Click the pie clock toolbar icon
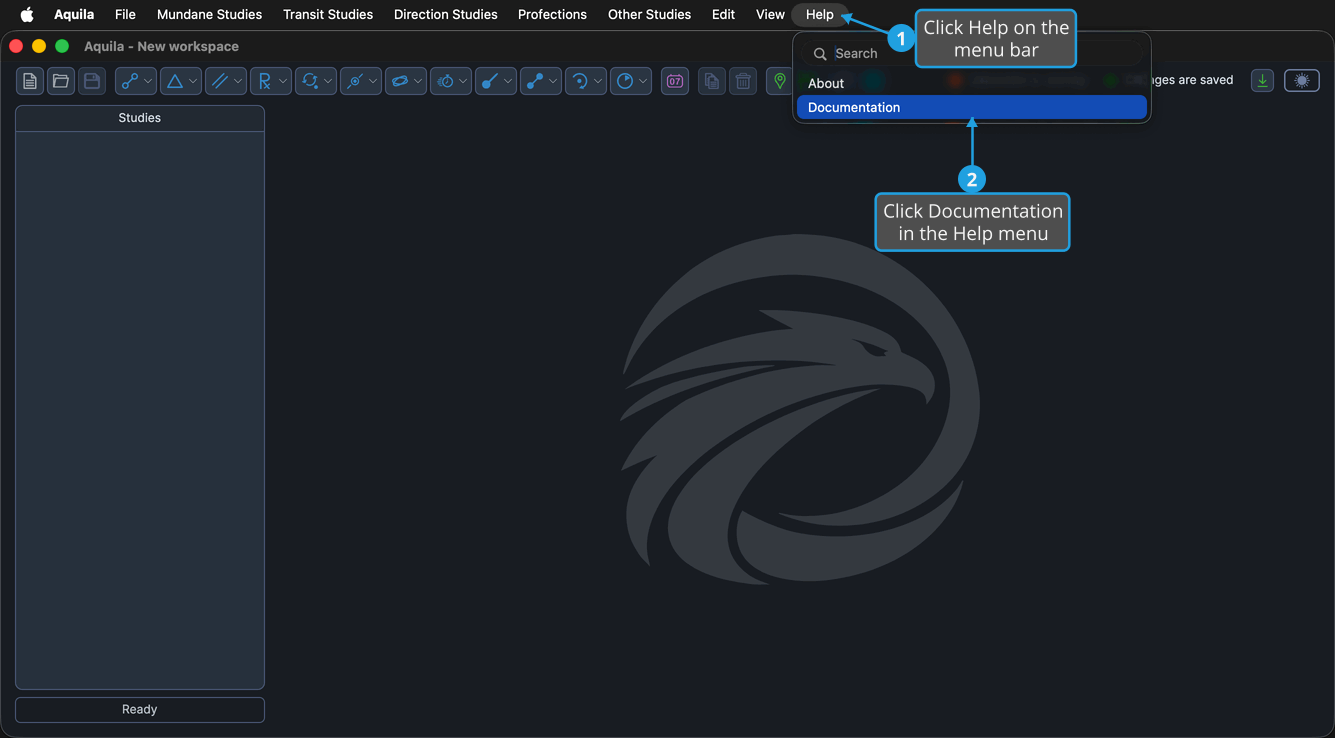 tap(625, 81)
